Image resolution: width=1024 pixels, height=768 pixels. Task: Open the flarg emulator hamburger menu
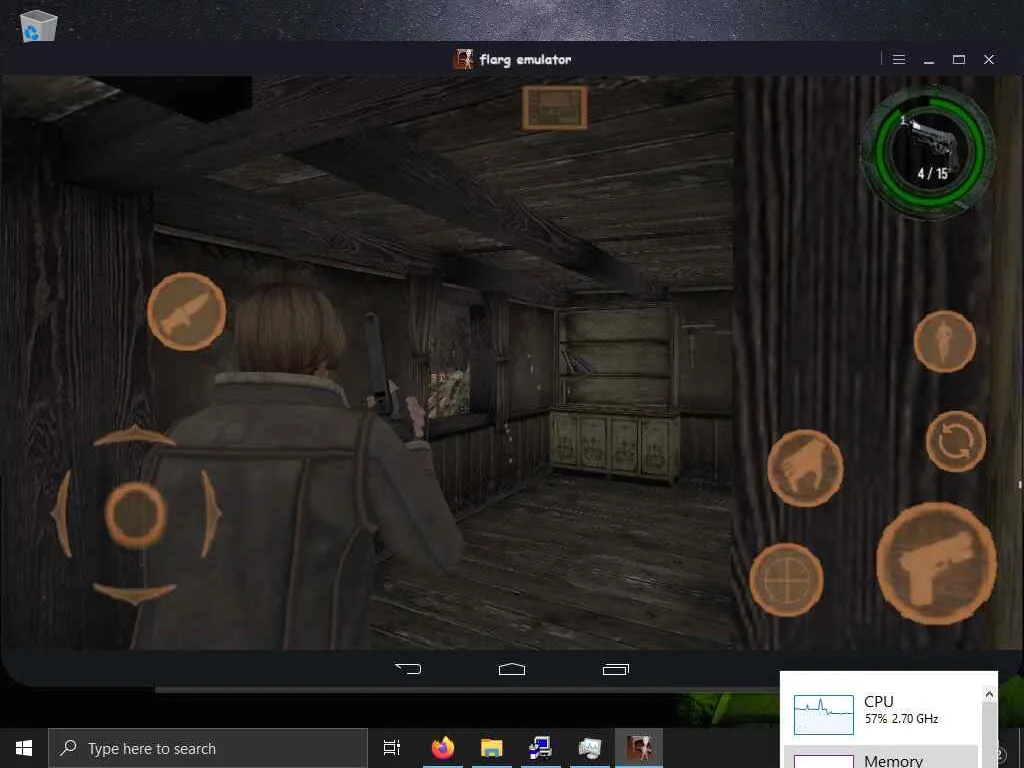[899, 59]
